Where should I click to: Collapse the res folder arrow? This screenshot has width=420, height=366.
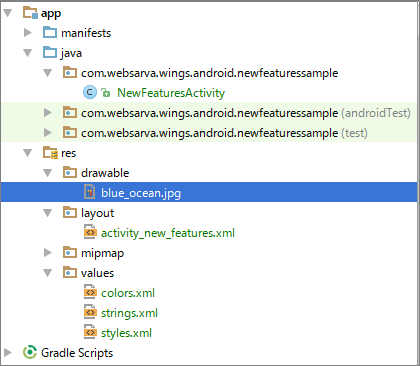[28, 153]
